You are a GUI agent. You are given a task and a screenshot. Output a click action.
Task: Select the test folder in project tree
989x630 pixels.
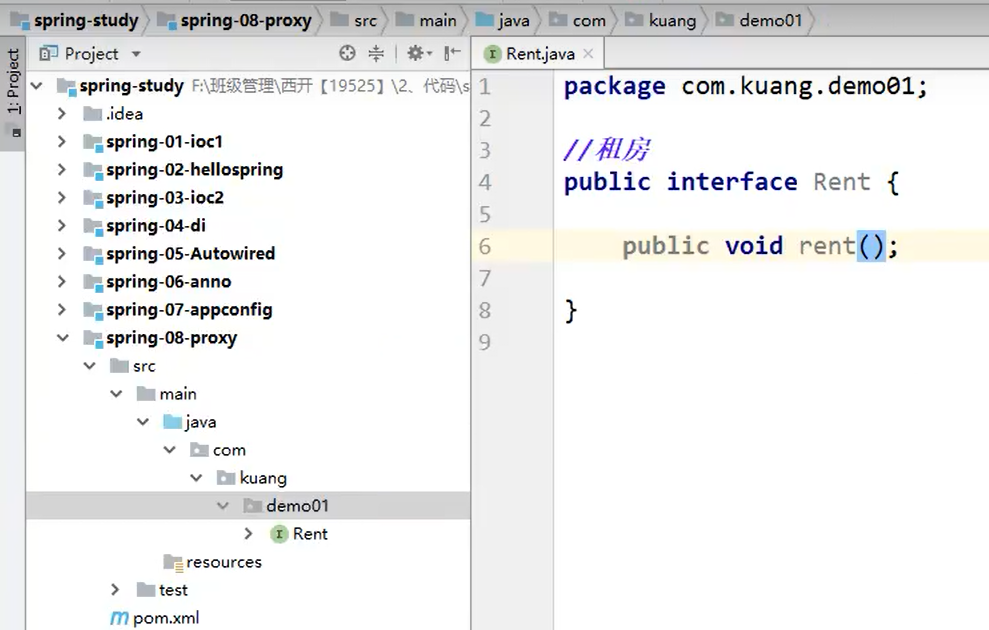coord(173,590)
